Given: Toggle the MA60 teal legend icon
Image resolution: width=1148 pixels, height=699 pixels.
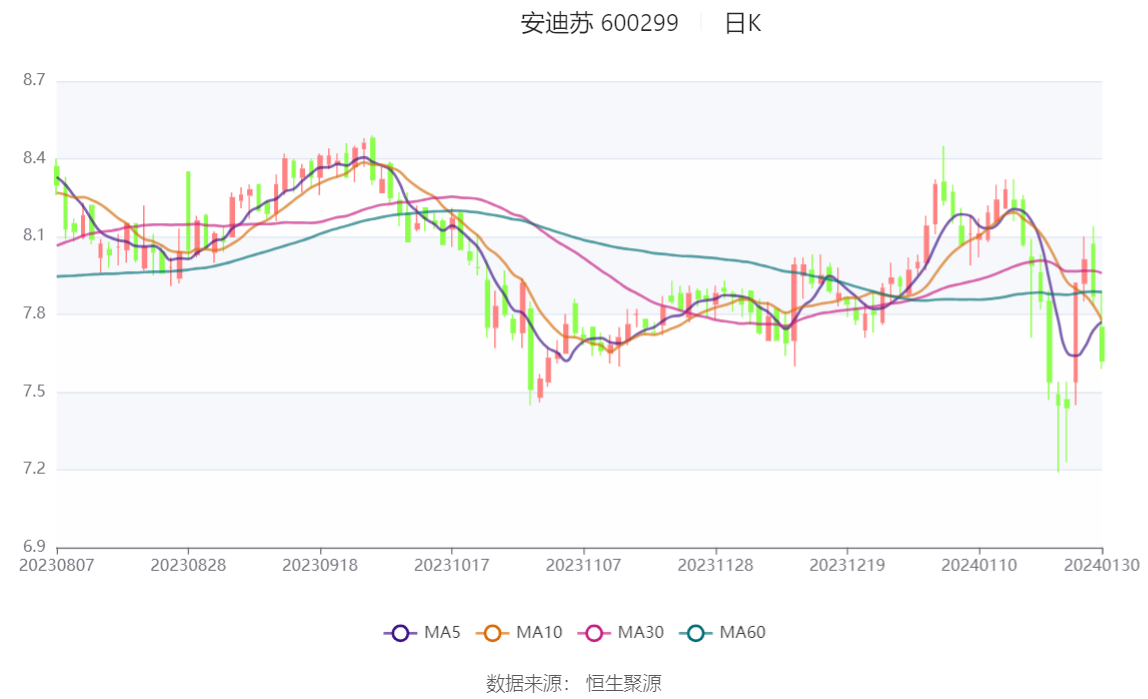Looking at the screenshot, I should [696, 633].
